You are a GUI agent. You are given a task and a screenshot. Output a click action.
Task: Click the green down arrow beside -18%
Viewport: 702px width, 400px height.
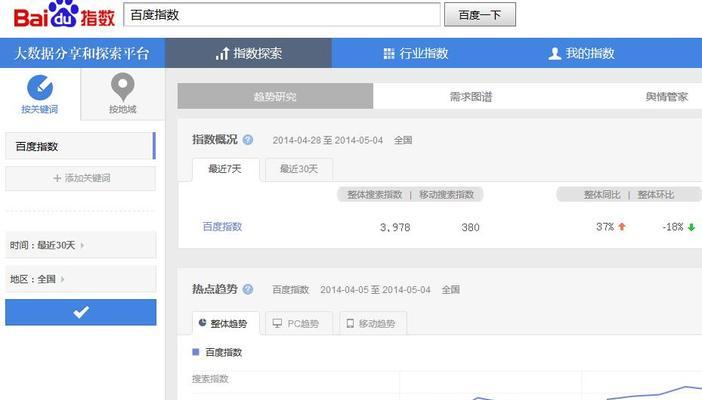[691, 227]
